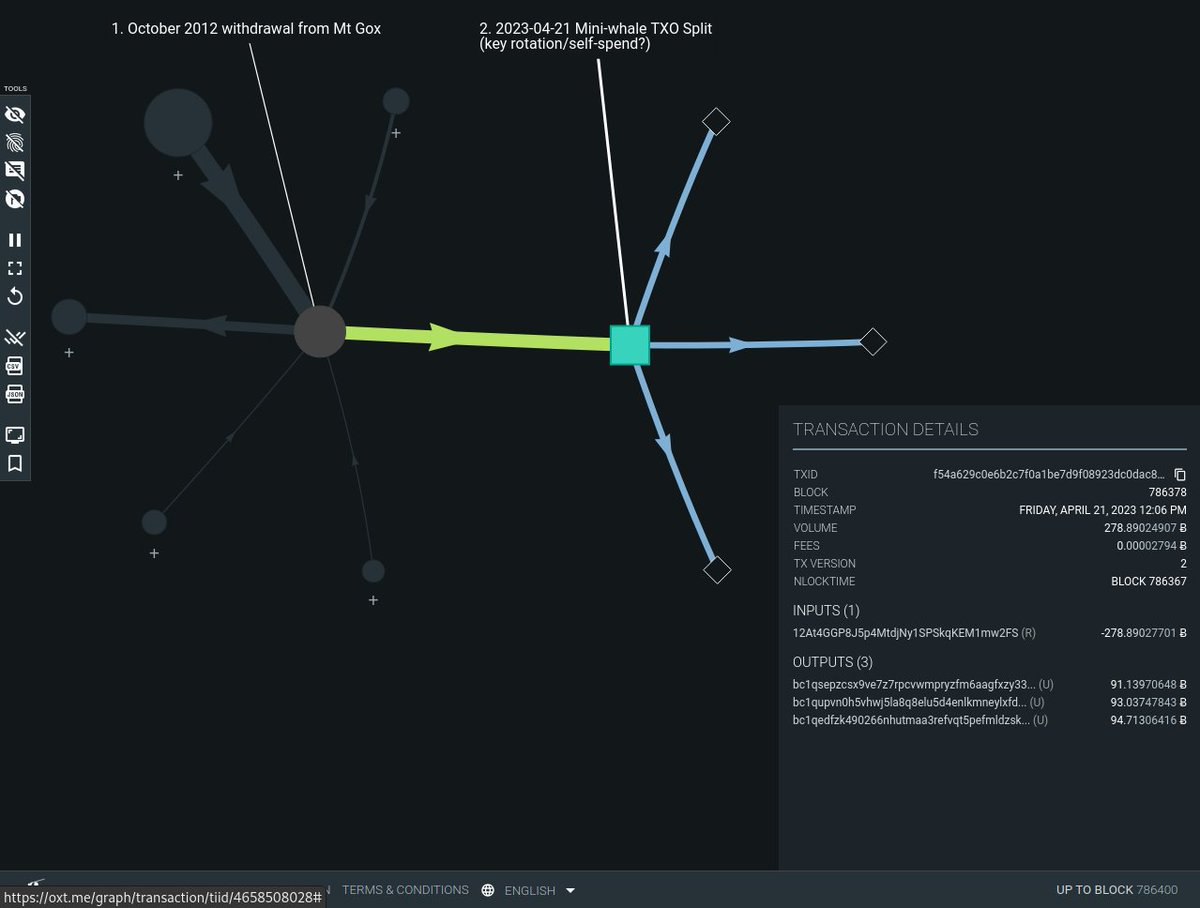Click nLockTime value BLOCK 786367
Viewport: 1200px width, 908px height.
[x=1149, y=581]
